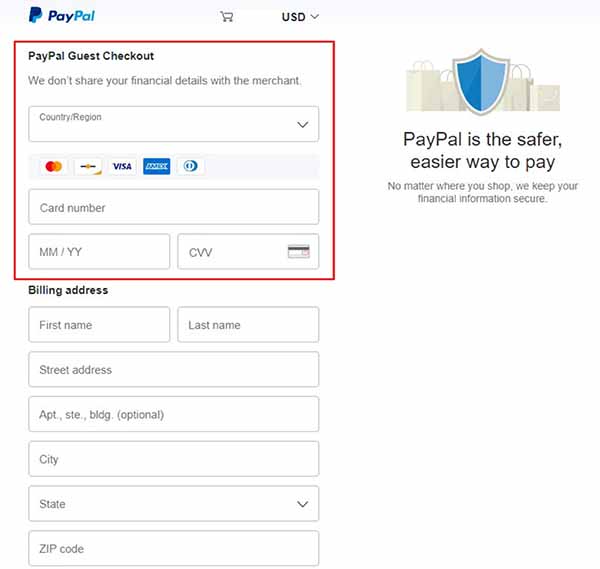600x569 pixels.
Task: Click the Street address field
Action: [174, 369]
